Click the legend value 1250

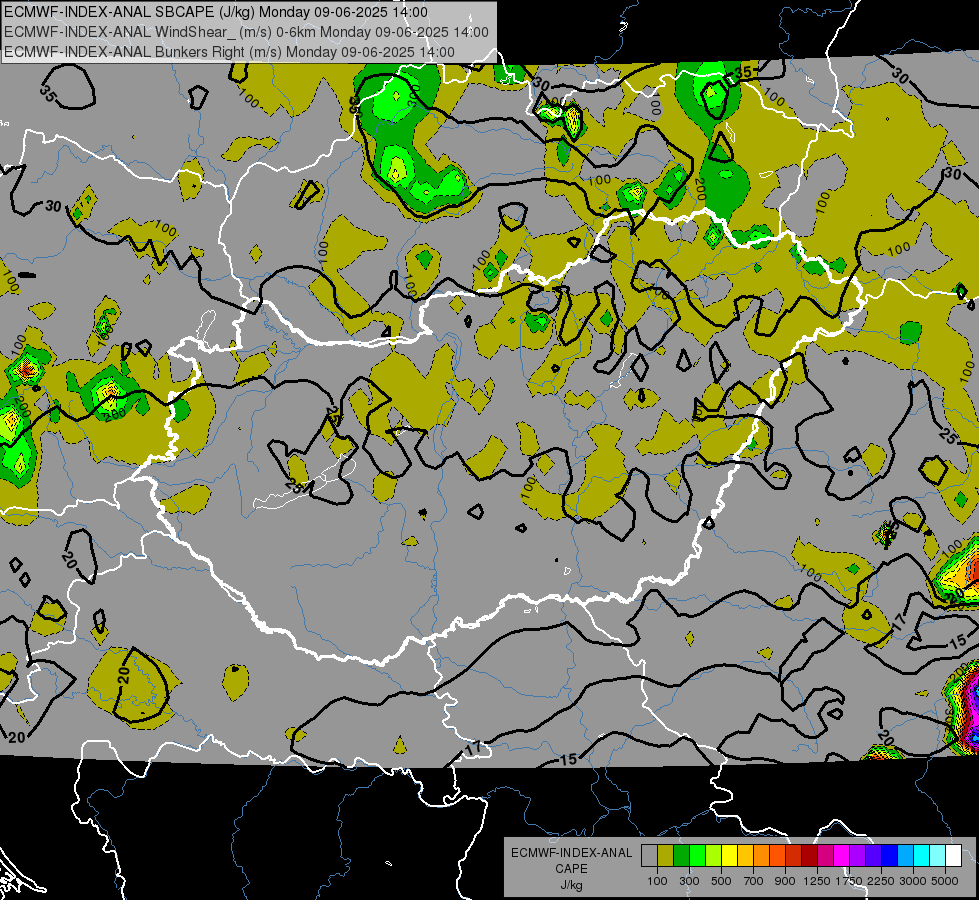[x=817, y=881]
